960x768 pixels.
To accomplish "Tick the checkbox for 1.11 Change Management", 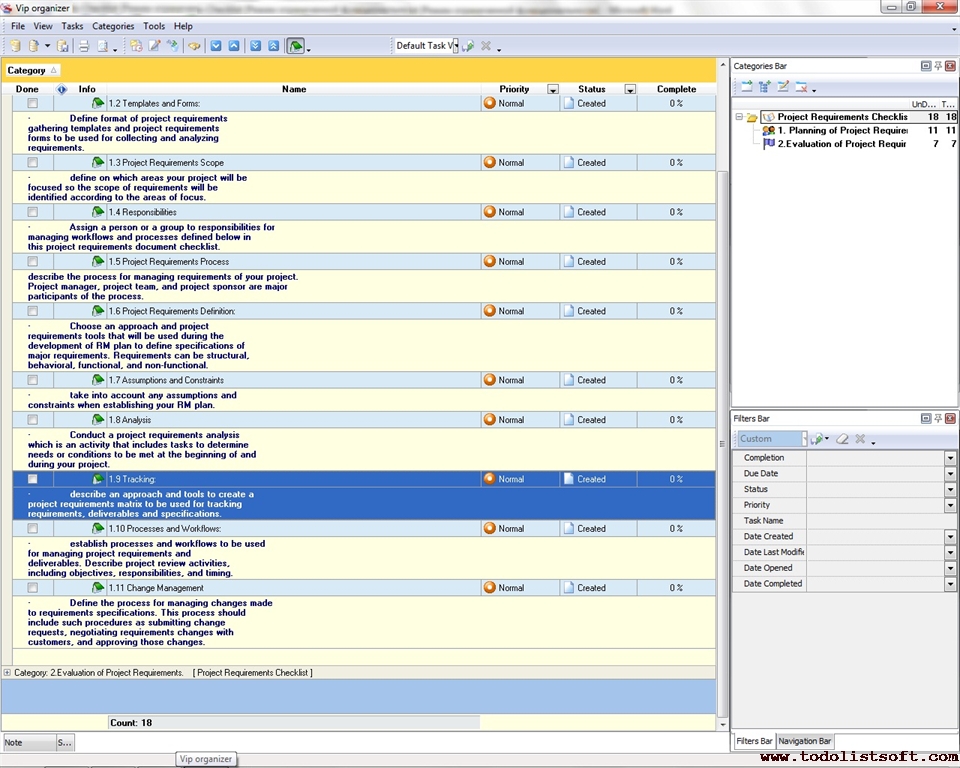I will (33, 588).
